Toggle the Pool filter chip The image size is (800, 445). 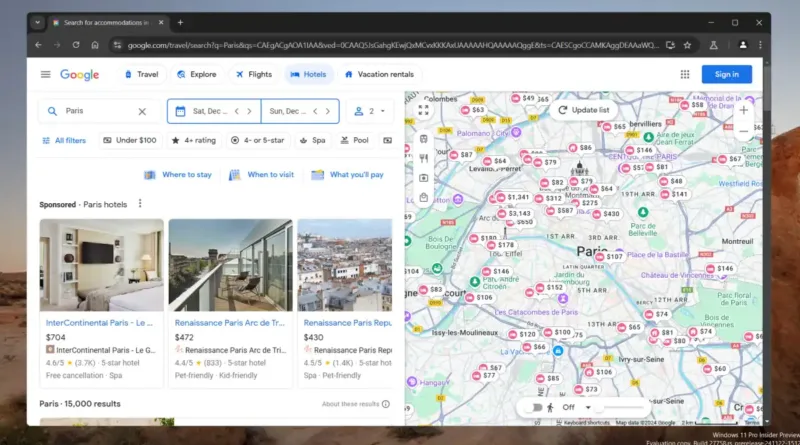355,140
